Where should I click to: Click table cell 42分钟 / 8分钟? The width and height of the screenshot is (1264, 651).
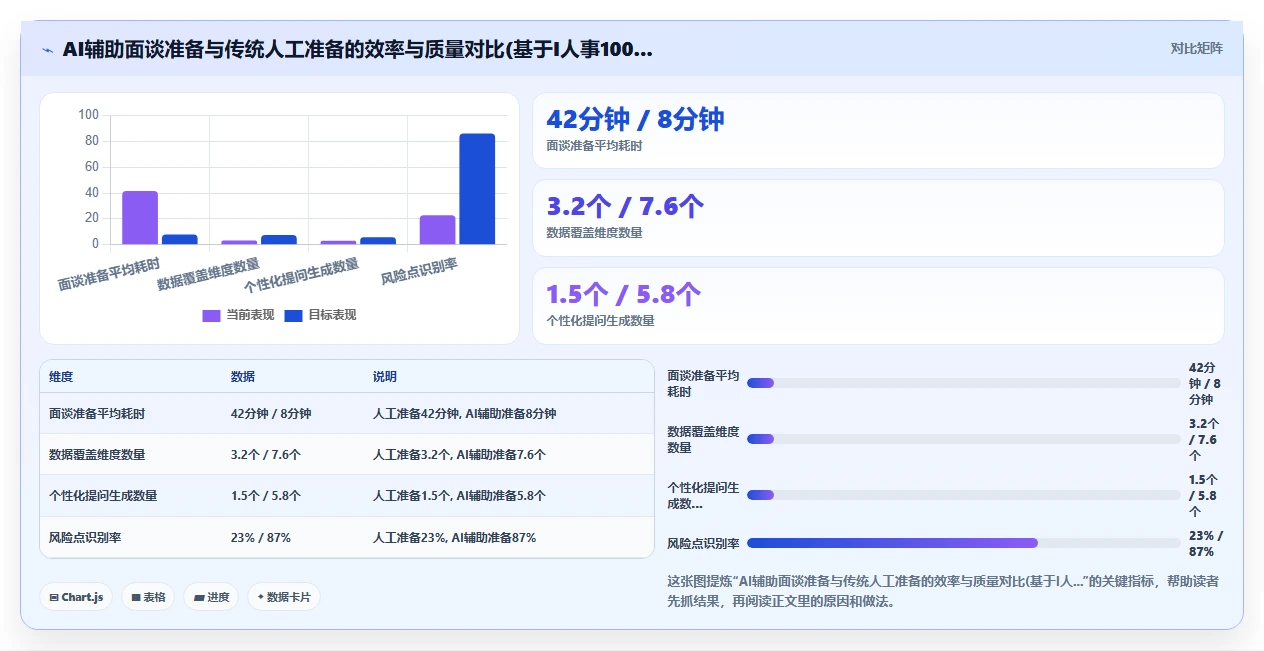(x=271, y=413)
